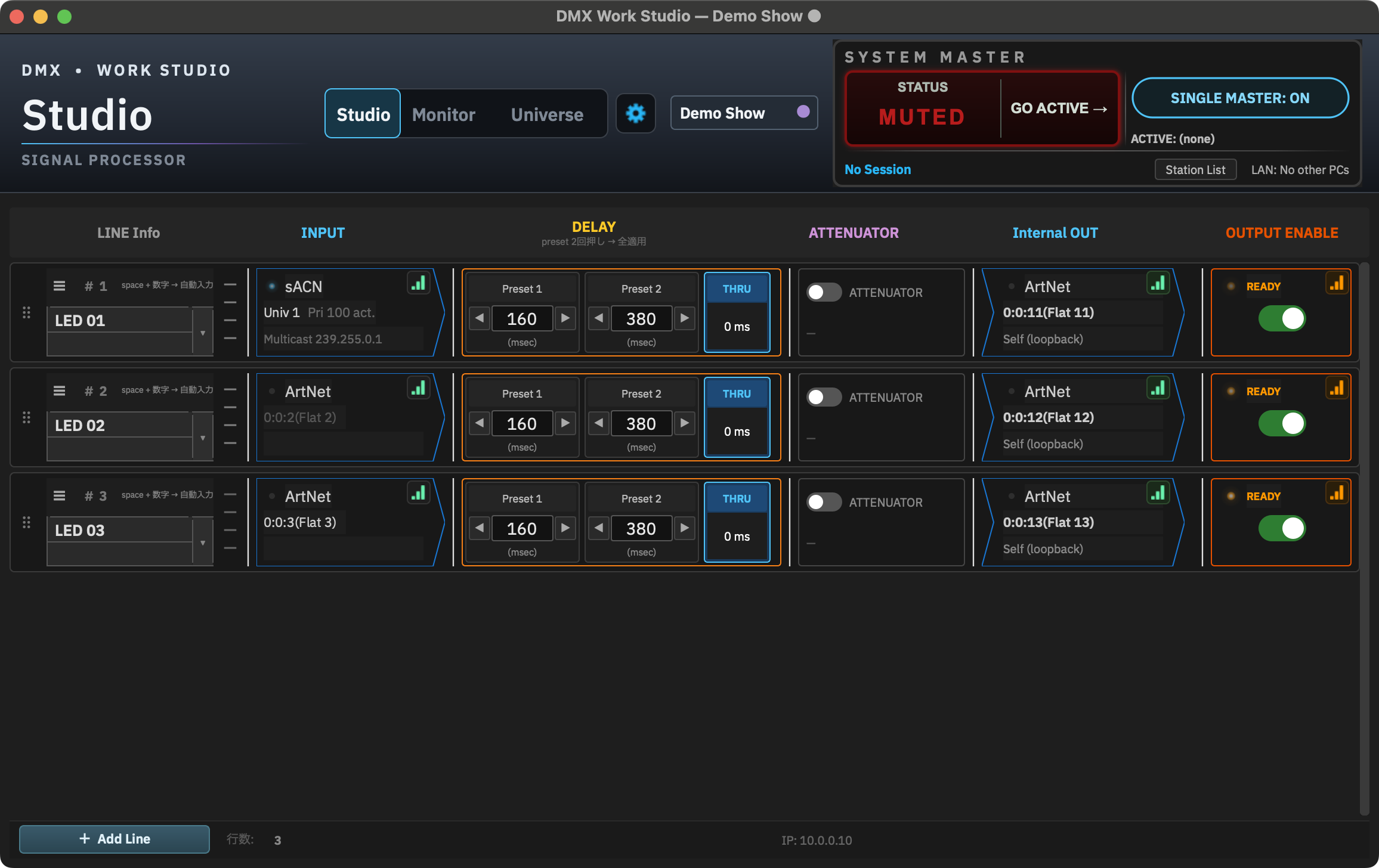This screenshot has height=868, width=1379.
Task: Click GO ACTIVE in System Master
Action: click(x=1059, y=108)
